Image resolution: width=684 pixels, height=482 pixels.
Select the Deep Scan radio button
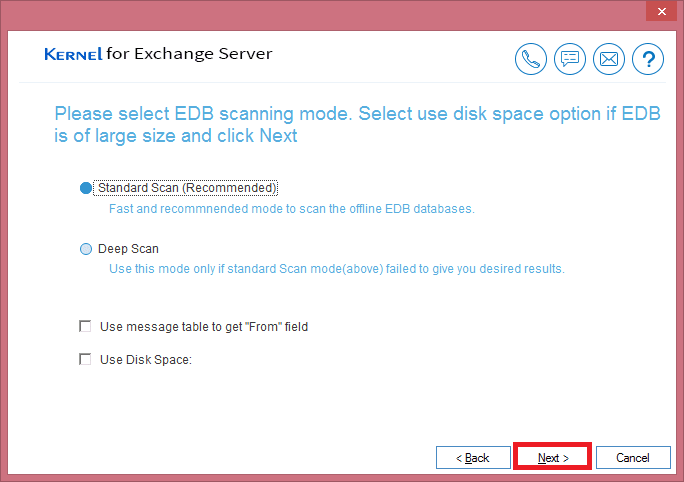[x=86, y=249]
